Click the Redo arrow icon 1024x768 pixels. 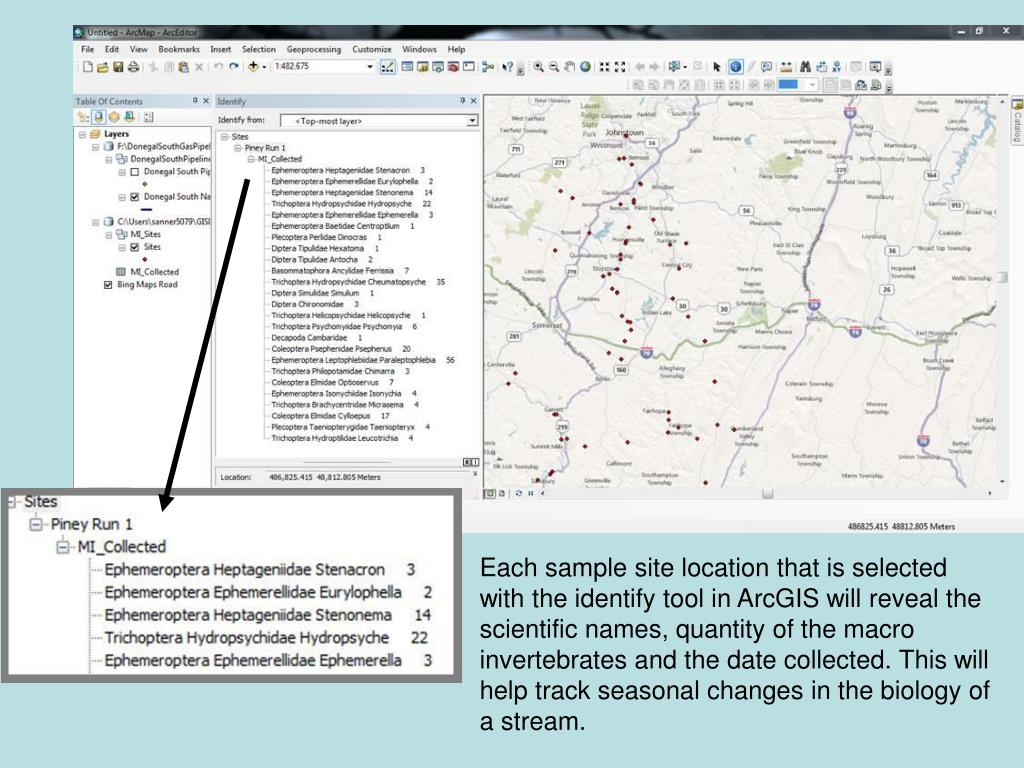233,67
